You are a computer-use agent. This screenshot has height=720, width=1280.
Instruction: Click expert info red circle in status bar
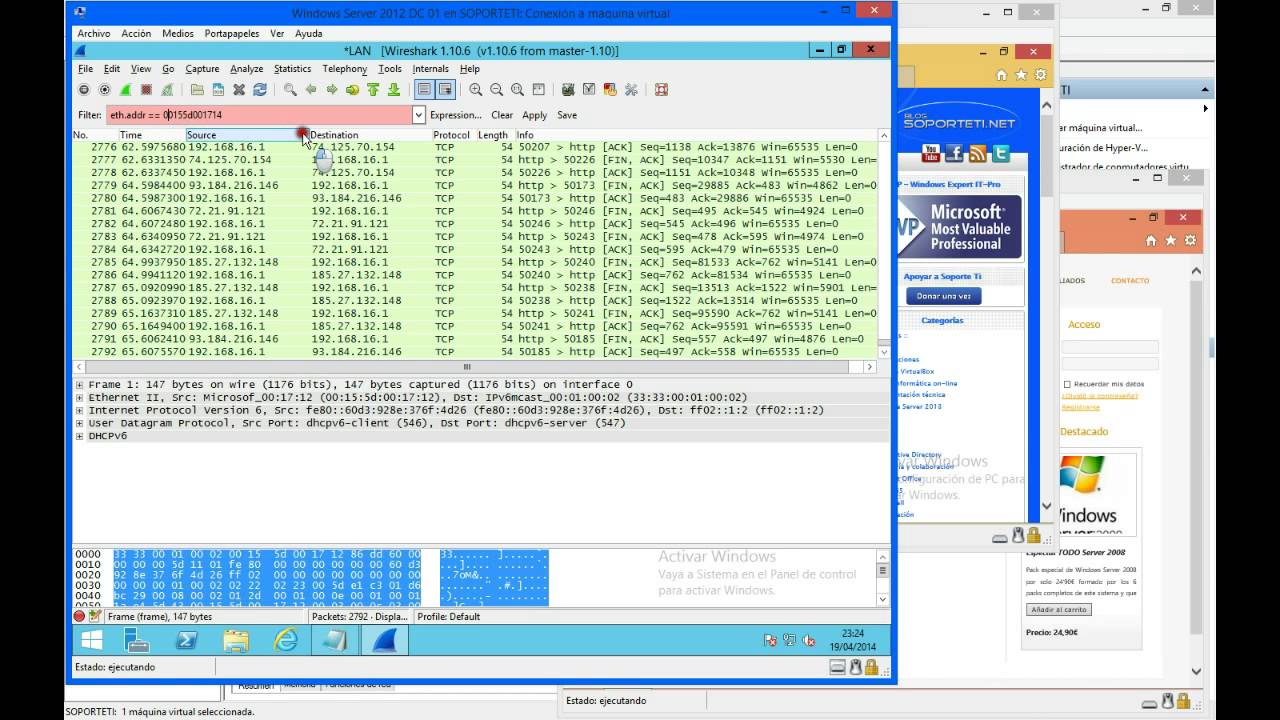tap(79, 616)
